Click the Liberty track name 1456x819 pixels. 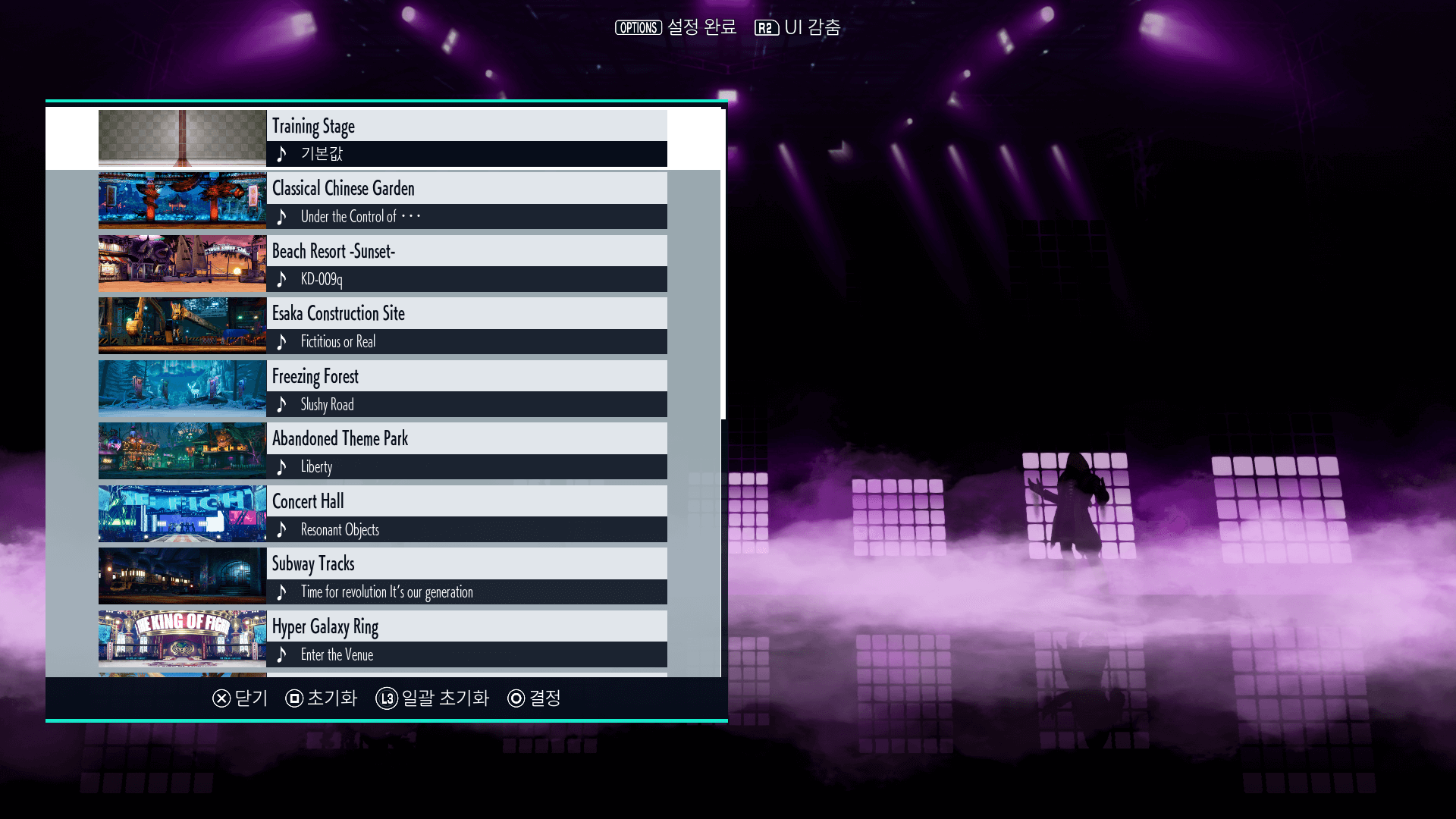317,467
